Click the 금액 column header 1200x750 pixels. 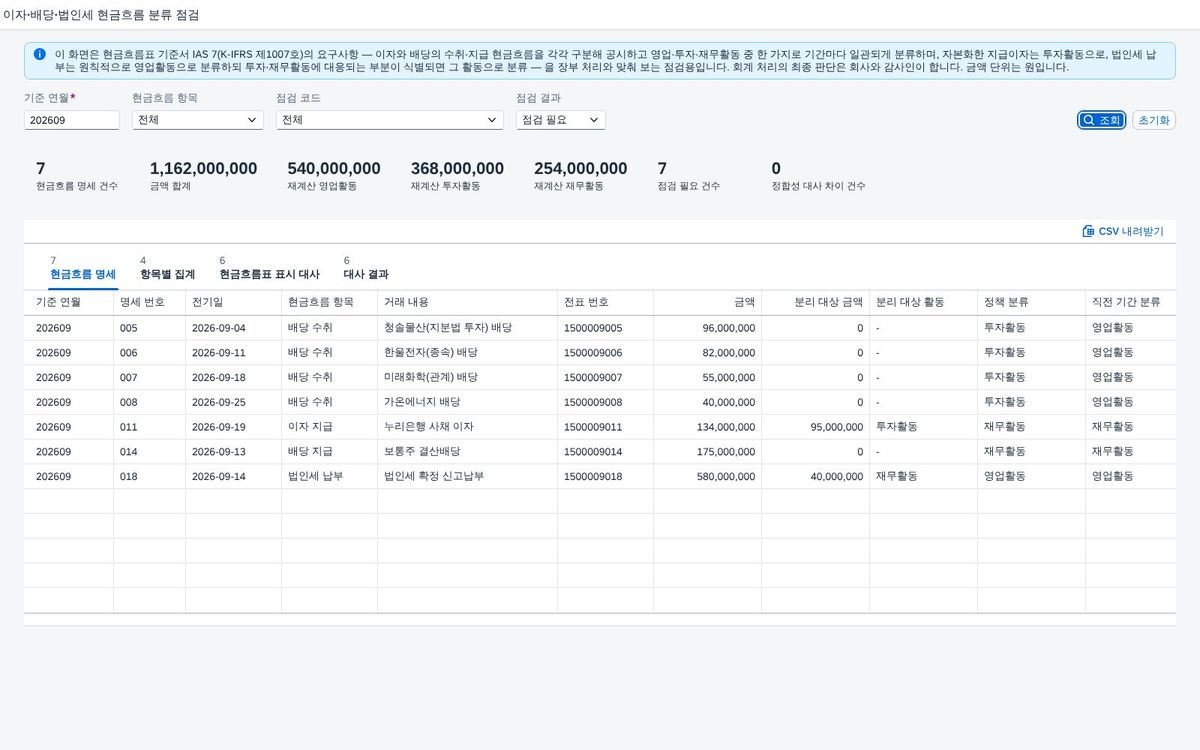pos(708,302)
